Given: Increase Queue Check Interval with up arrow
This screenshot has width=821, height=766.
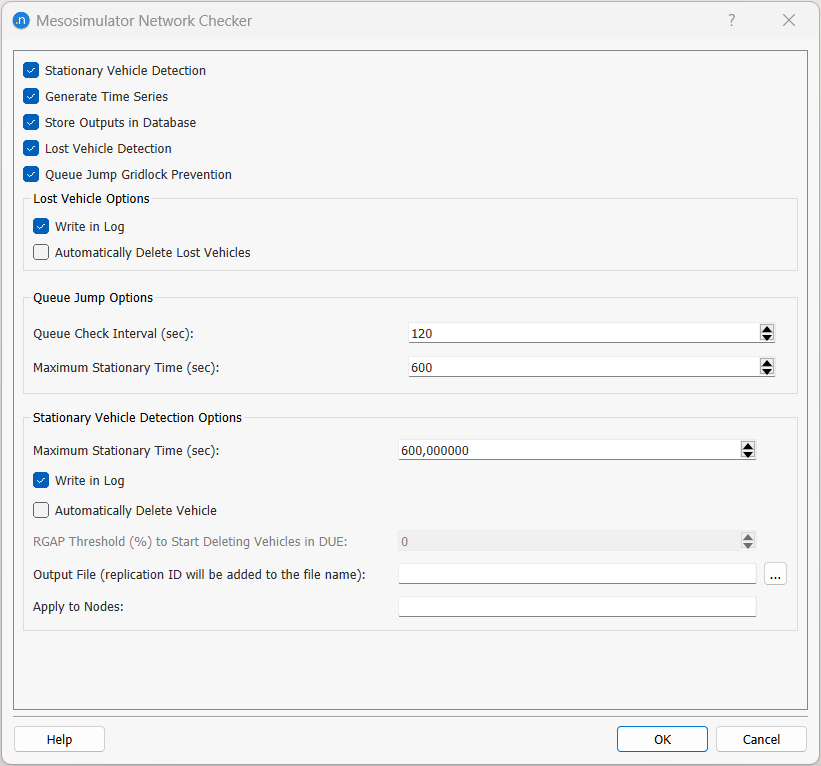Looking at the screenshot, I should click(x=767, y=328).
